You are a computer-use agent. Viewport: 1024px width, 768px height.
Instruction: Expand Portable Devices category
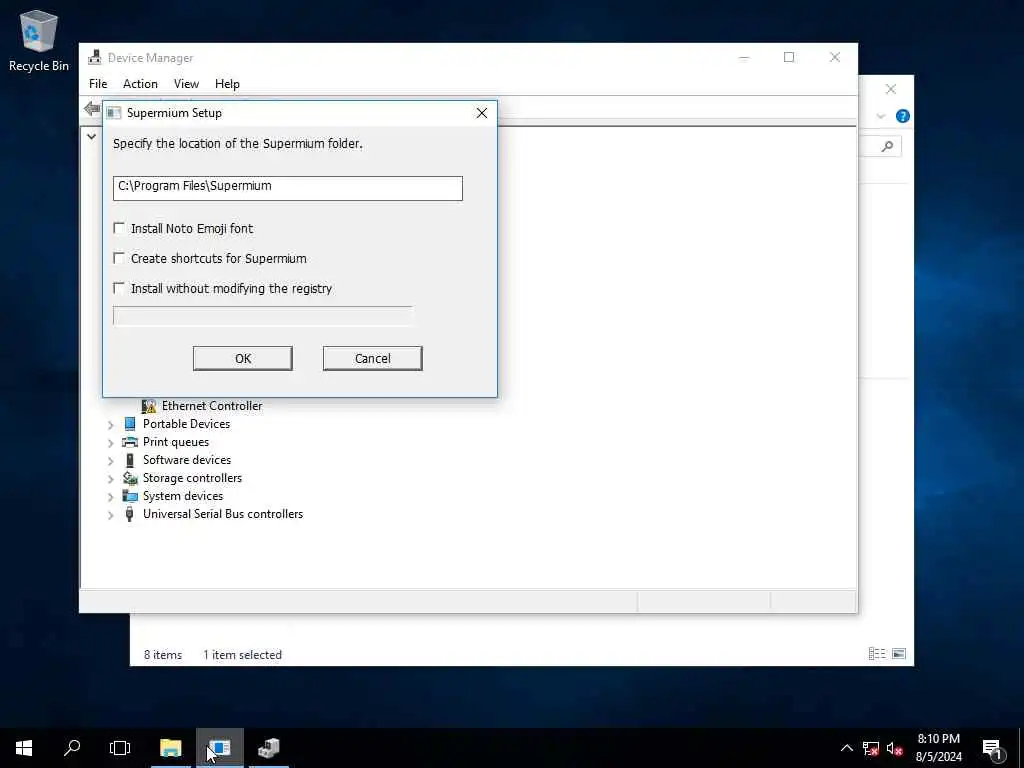coord(110,424)
